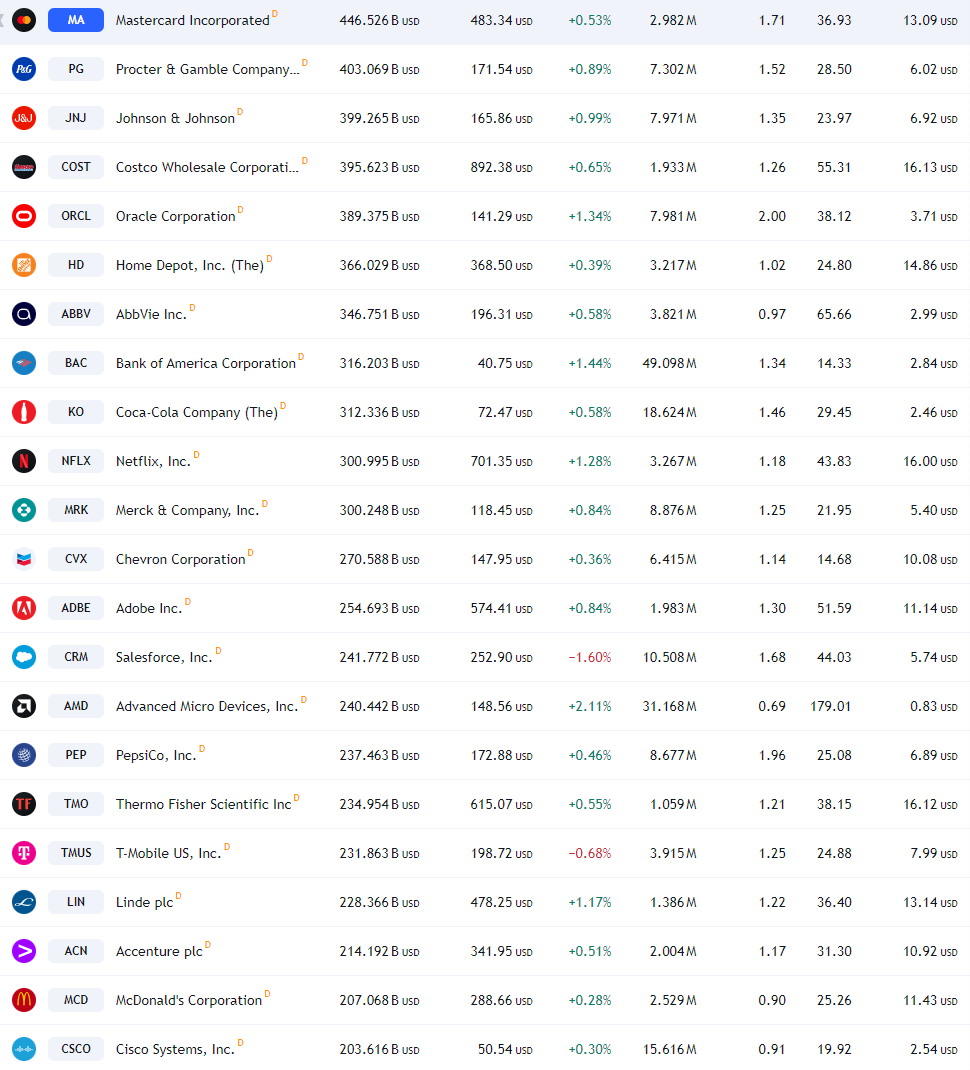Click the Netflix logo icon
Viewport: 970px width, 1070px height.
point(24,461)
